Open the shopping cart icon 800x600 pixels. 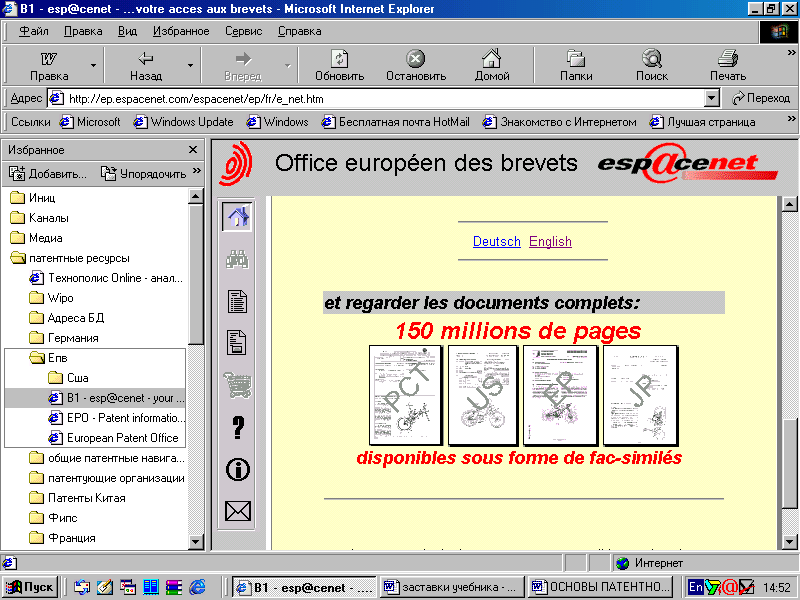point(238,384)
